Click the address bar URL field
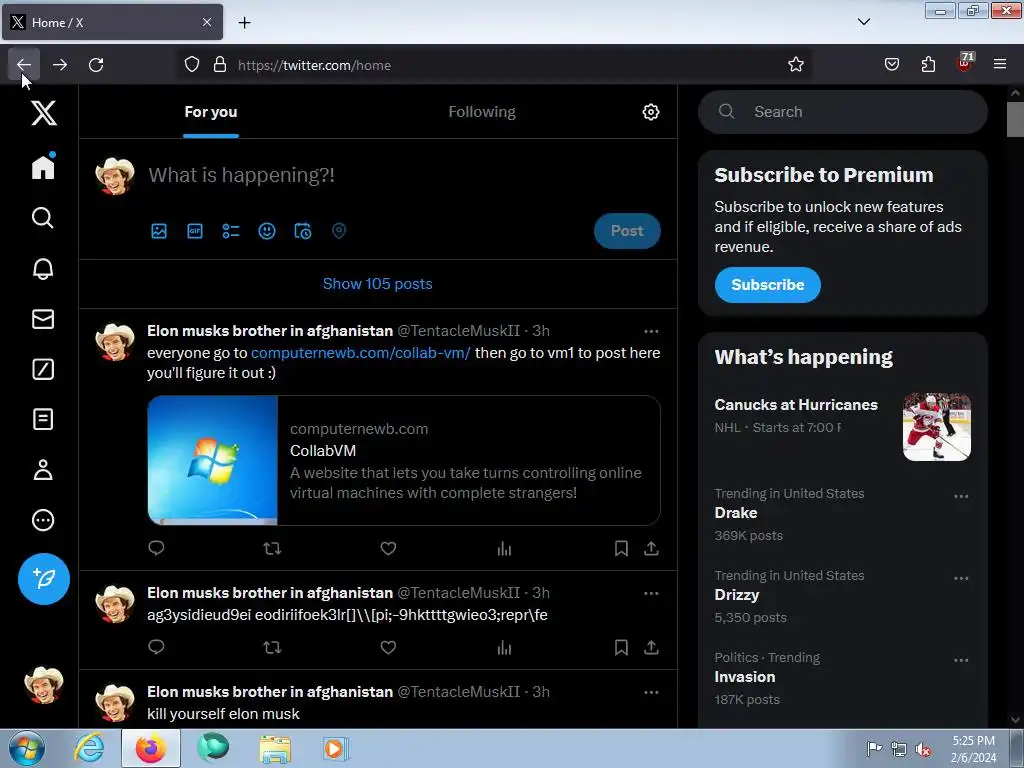 496,65
